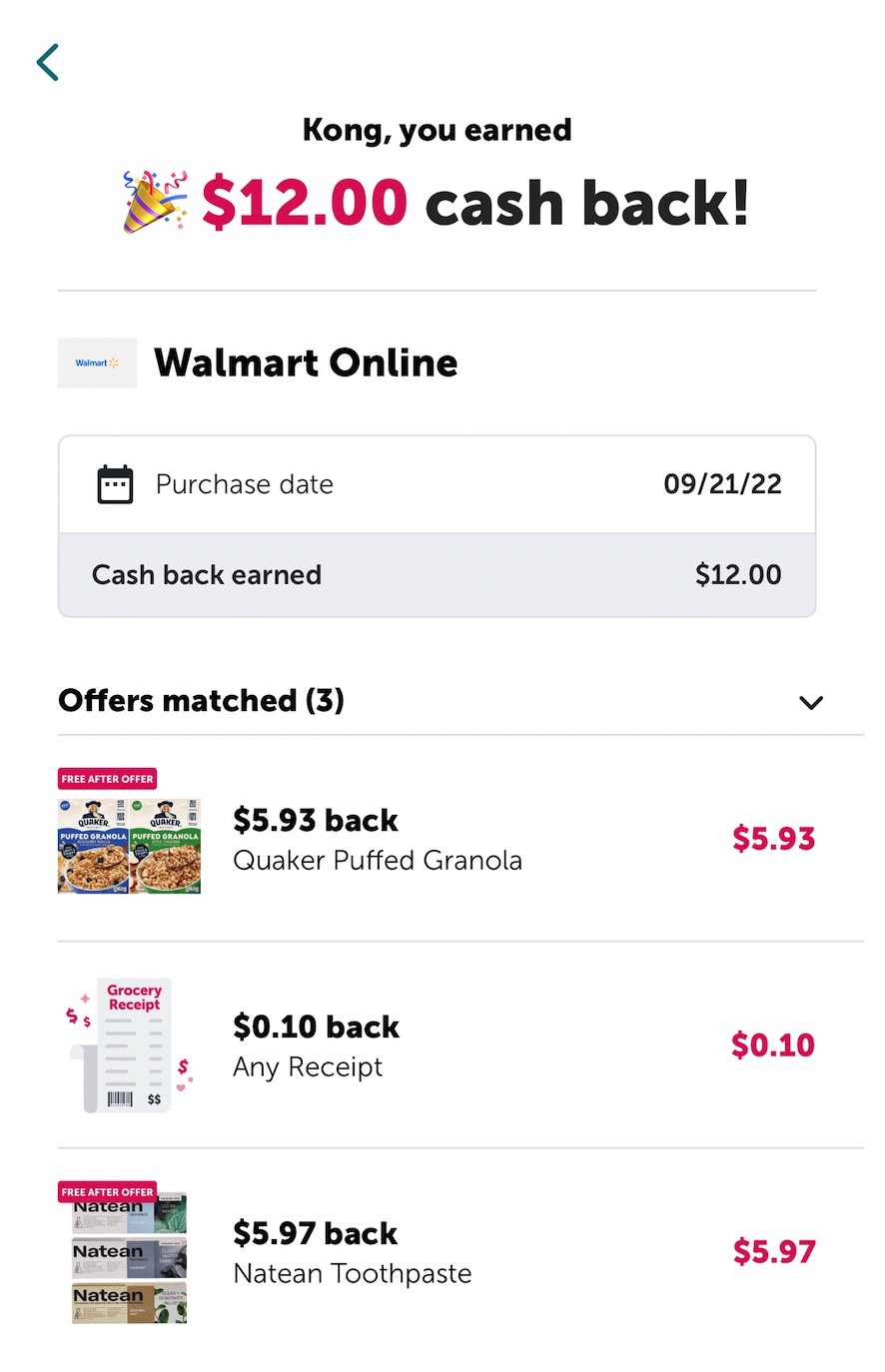Collapse the Offers matched chevron

pos(811,702)
